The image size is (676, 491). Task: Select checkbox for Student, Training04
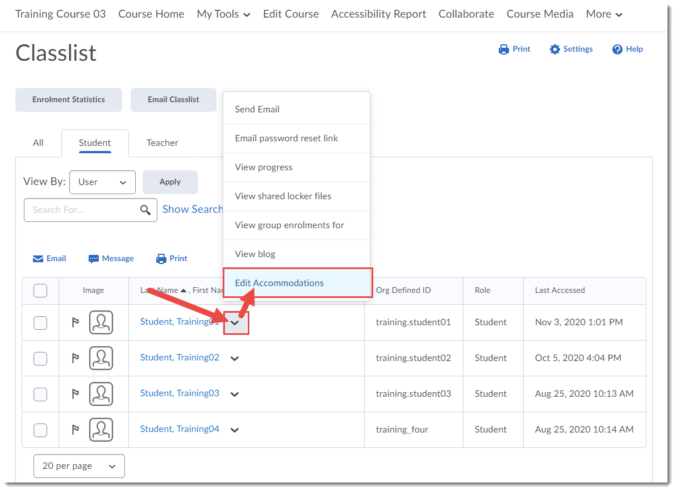(40, 430)
